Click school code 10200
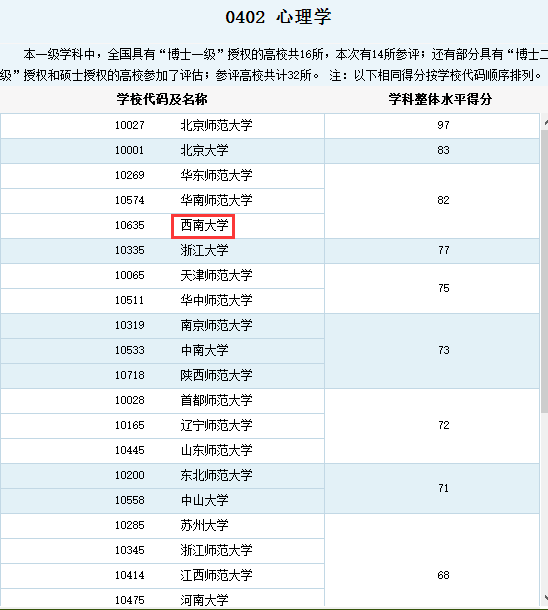The height and width of the screenshot is (610, 548). [x=130, y=475]
